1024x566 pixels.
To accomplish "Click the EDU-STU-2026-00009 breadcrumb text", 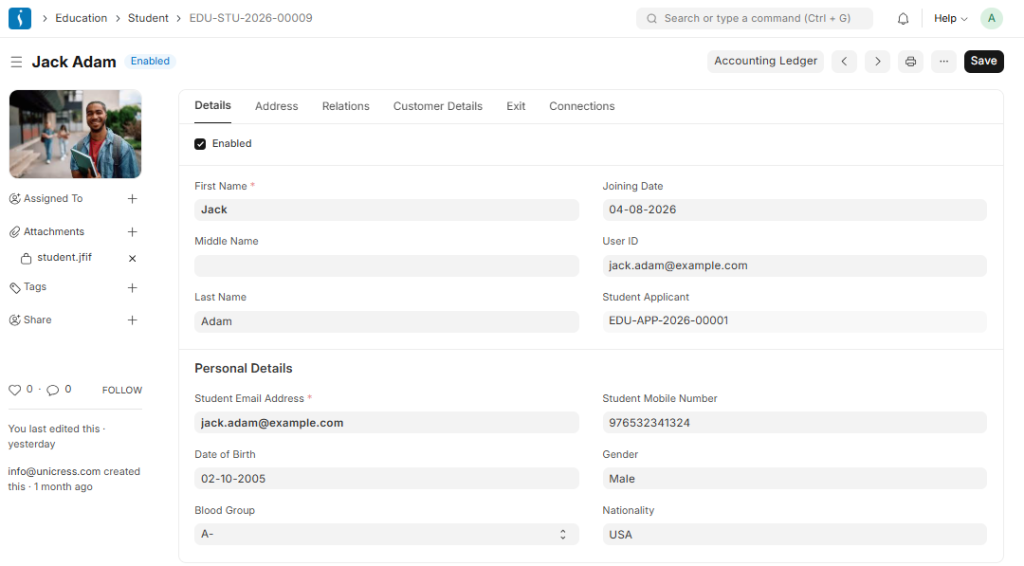I will click(x=251, y=18).
